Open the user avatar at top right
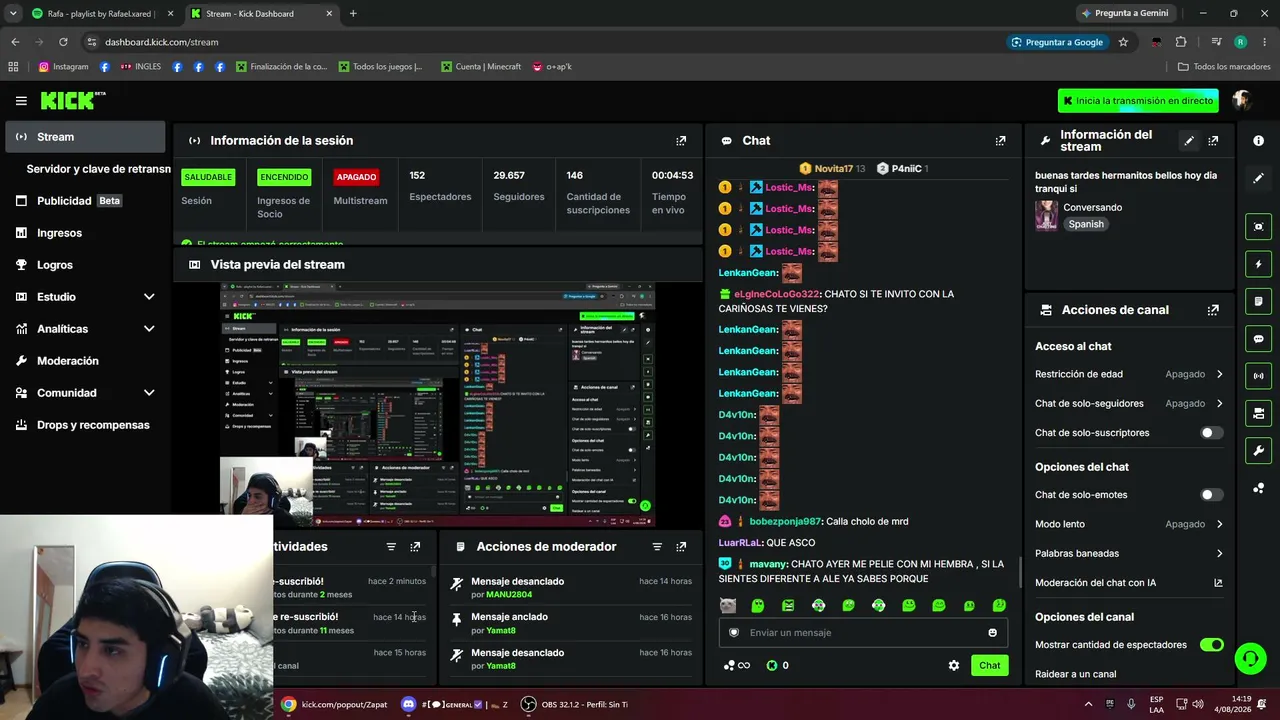 pyautogui.click(x=1242, y=100)
